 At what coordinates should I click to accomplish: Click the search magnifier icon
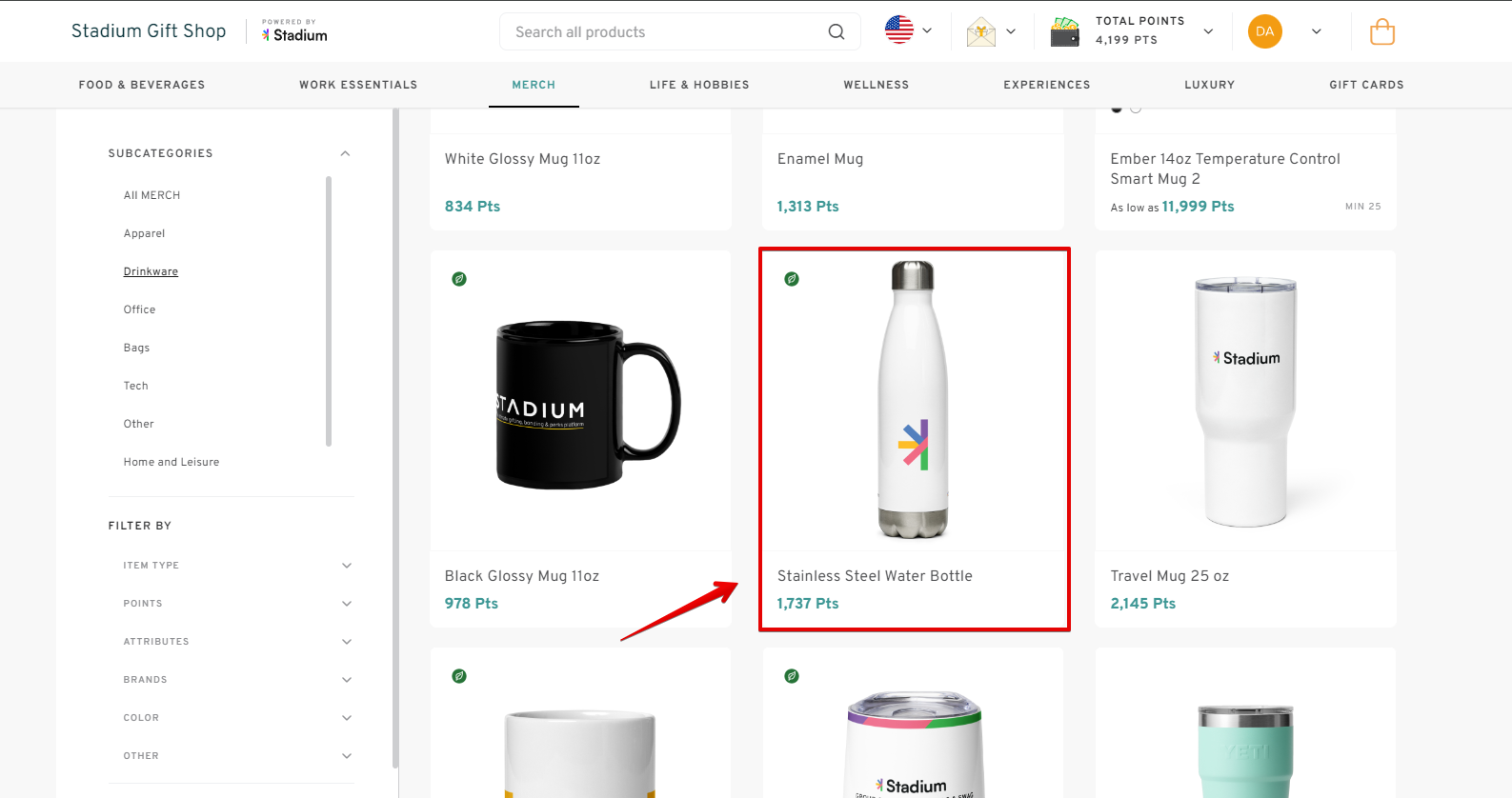tap(836, 31)
